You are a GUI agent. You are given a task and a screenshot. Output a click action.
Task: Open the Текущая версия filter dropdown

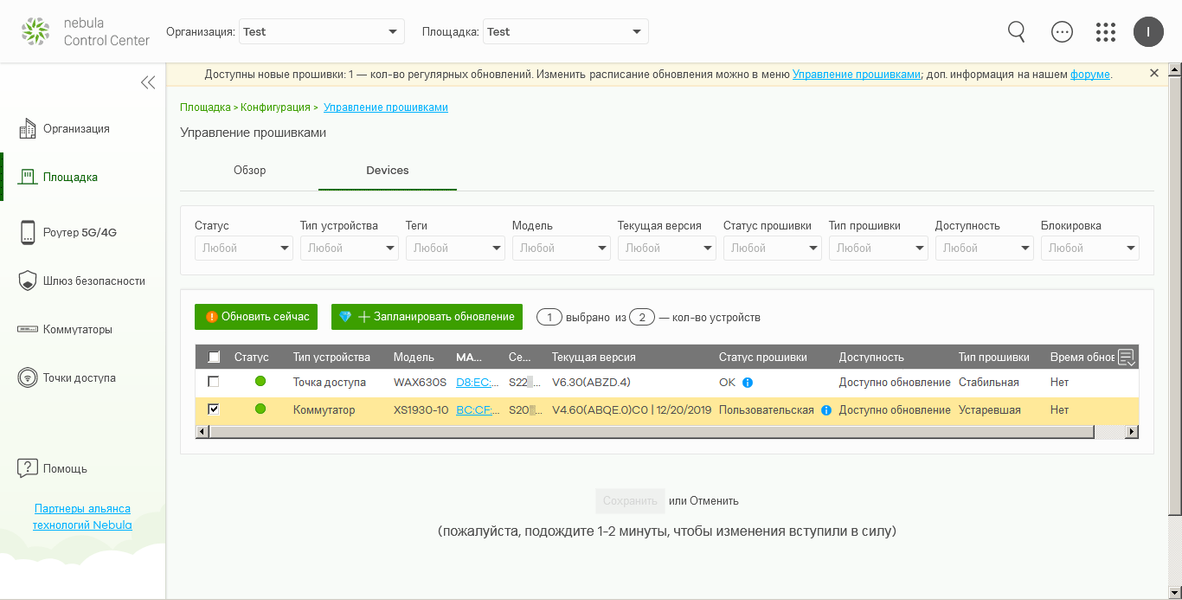666,248
